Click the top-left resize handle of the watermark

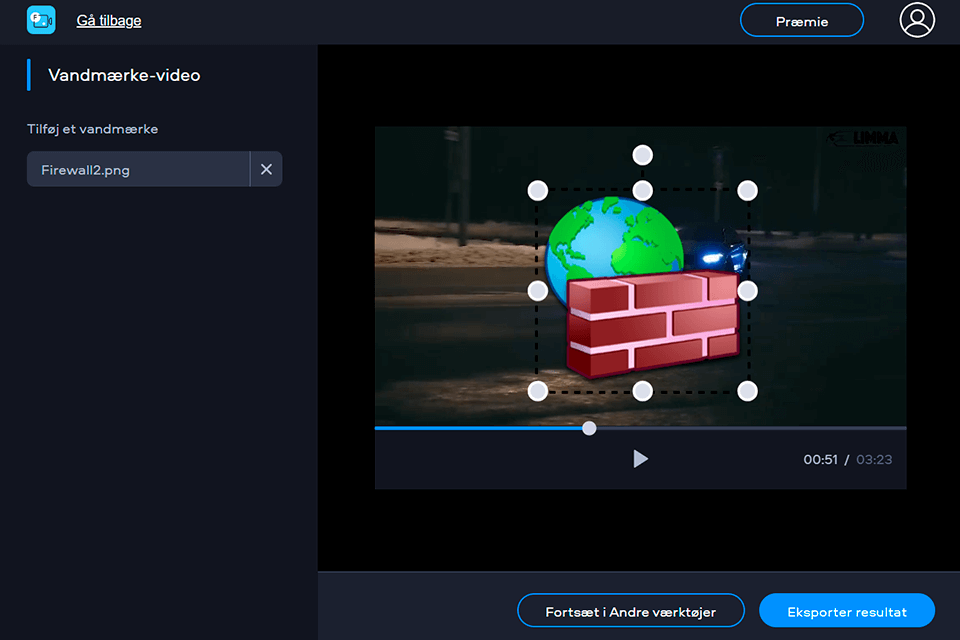[538, 190]
